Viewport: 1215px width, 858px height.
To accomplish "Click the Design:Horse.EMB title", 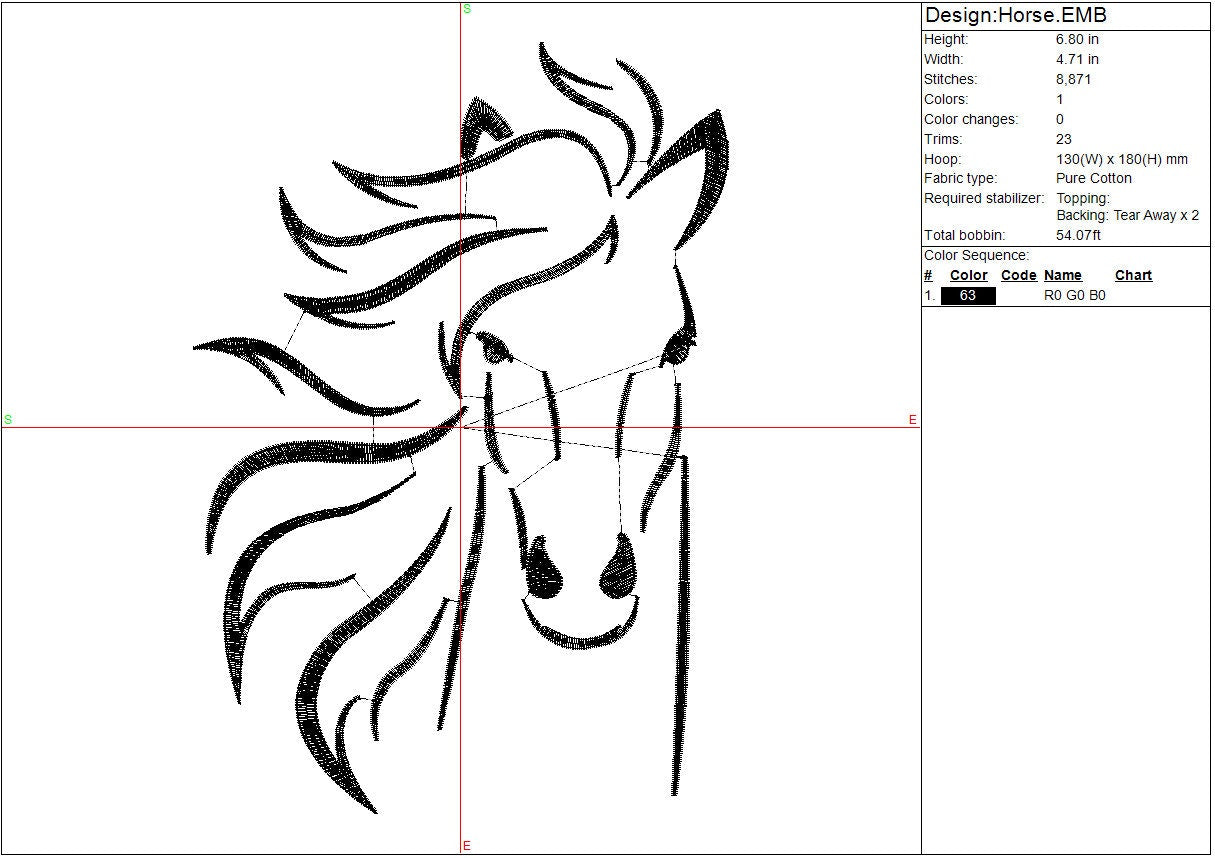I will click(x=1015, y=15).
